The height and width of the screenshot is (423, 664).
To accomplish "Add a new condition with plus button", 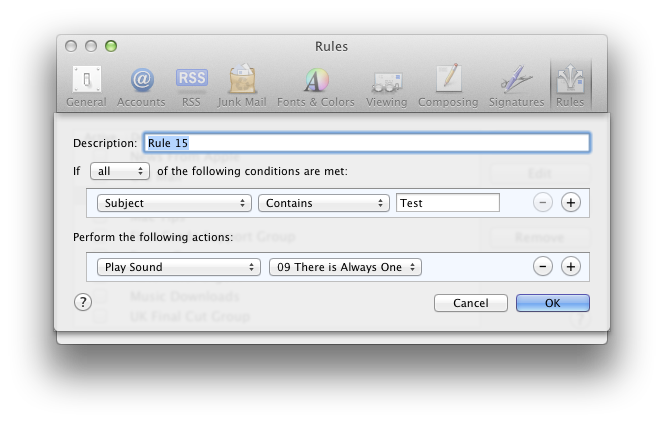I will pyautogui.click(x=570, y=202).
